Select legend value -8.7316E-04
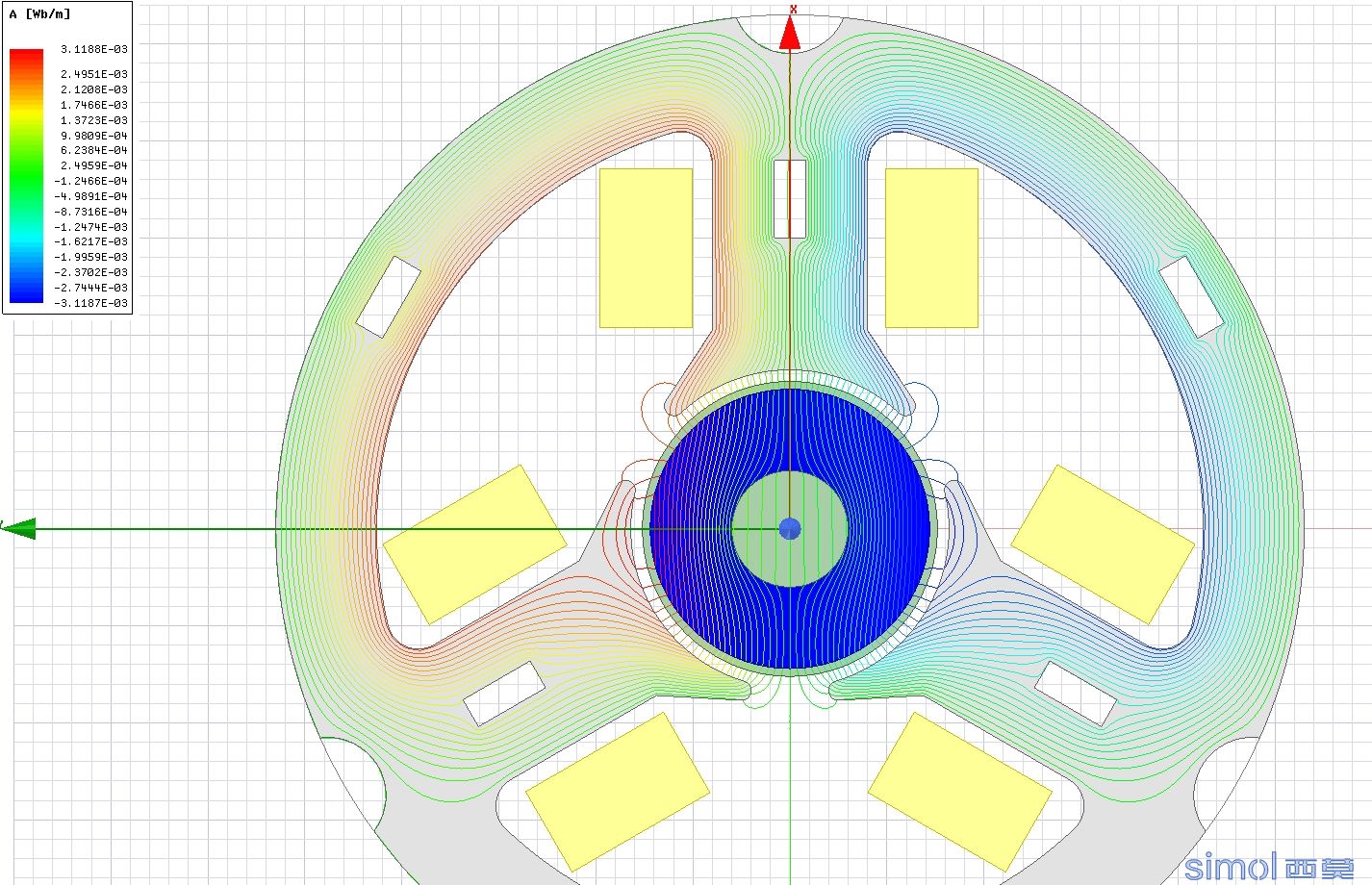The width and height of the screenshot is (1372, 885). pyautogui.click(x=91, y=212)
